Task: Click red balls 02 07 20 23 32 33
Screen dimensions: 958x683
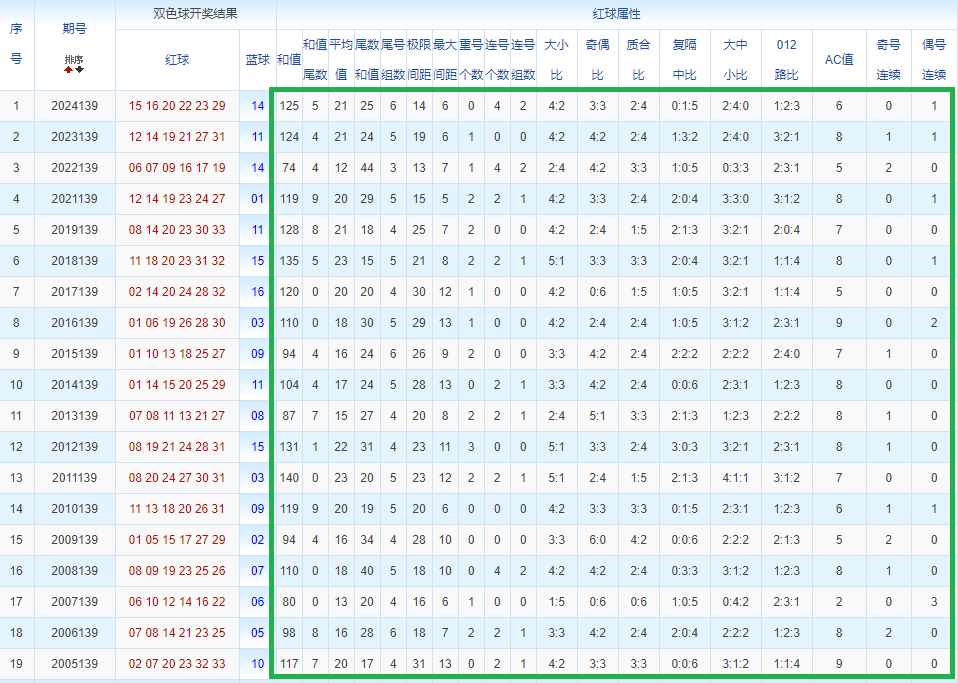Action: tap(177, 663)
